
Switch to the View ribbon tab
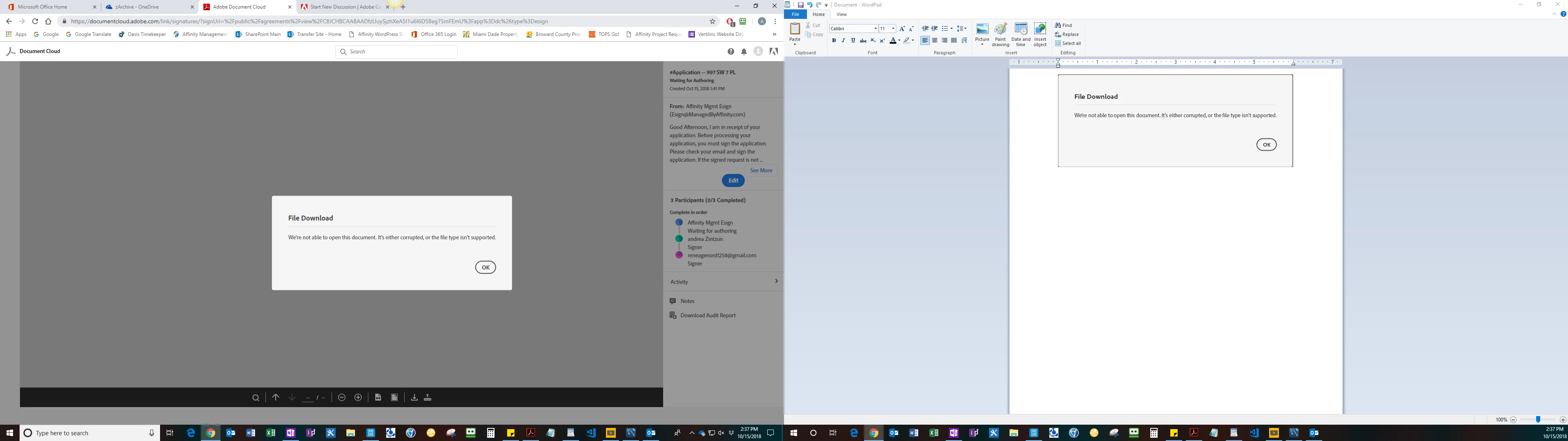pyautogui.click(x=841, y=14)
